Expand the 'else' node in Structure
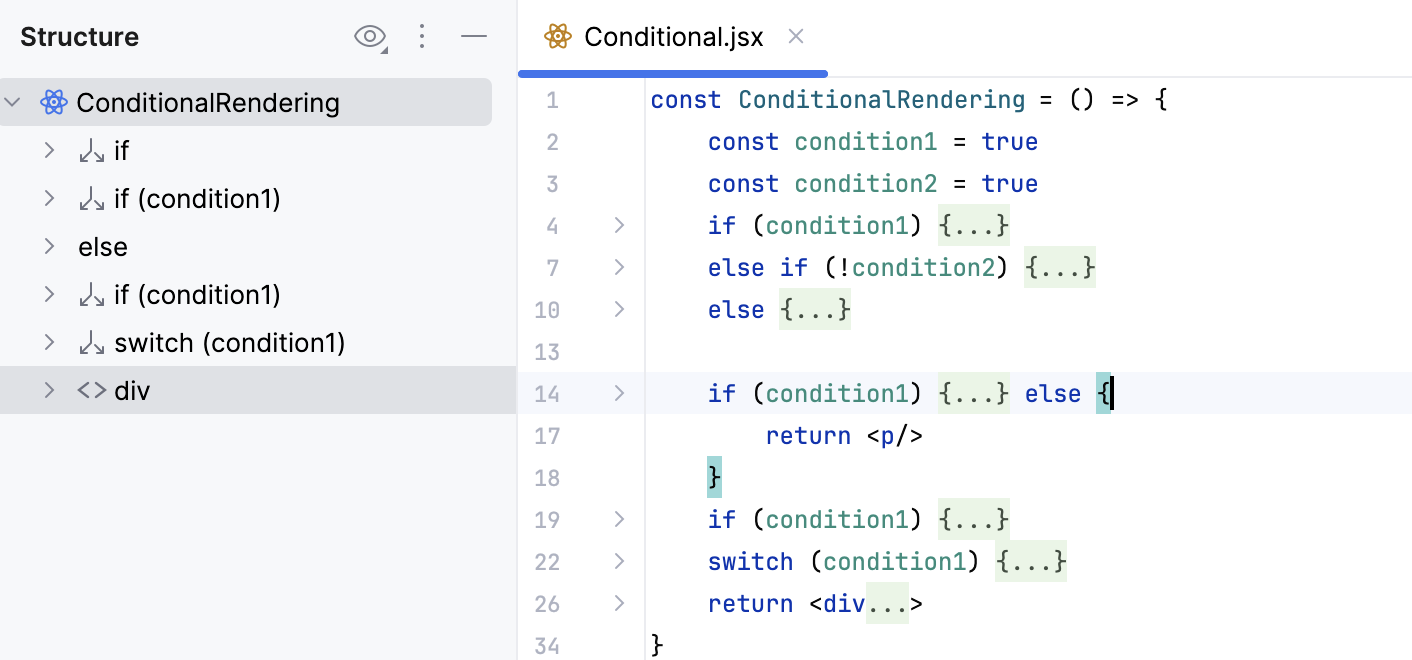1412x660 pixels. pos(49,246)
